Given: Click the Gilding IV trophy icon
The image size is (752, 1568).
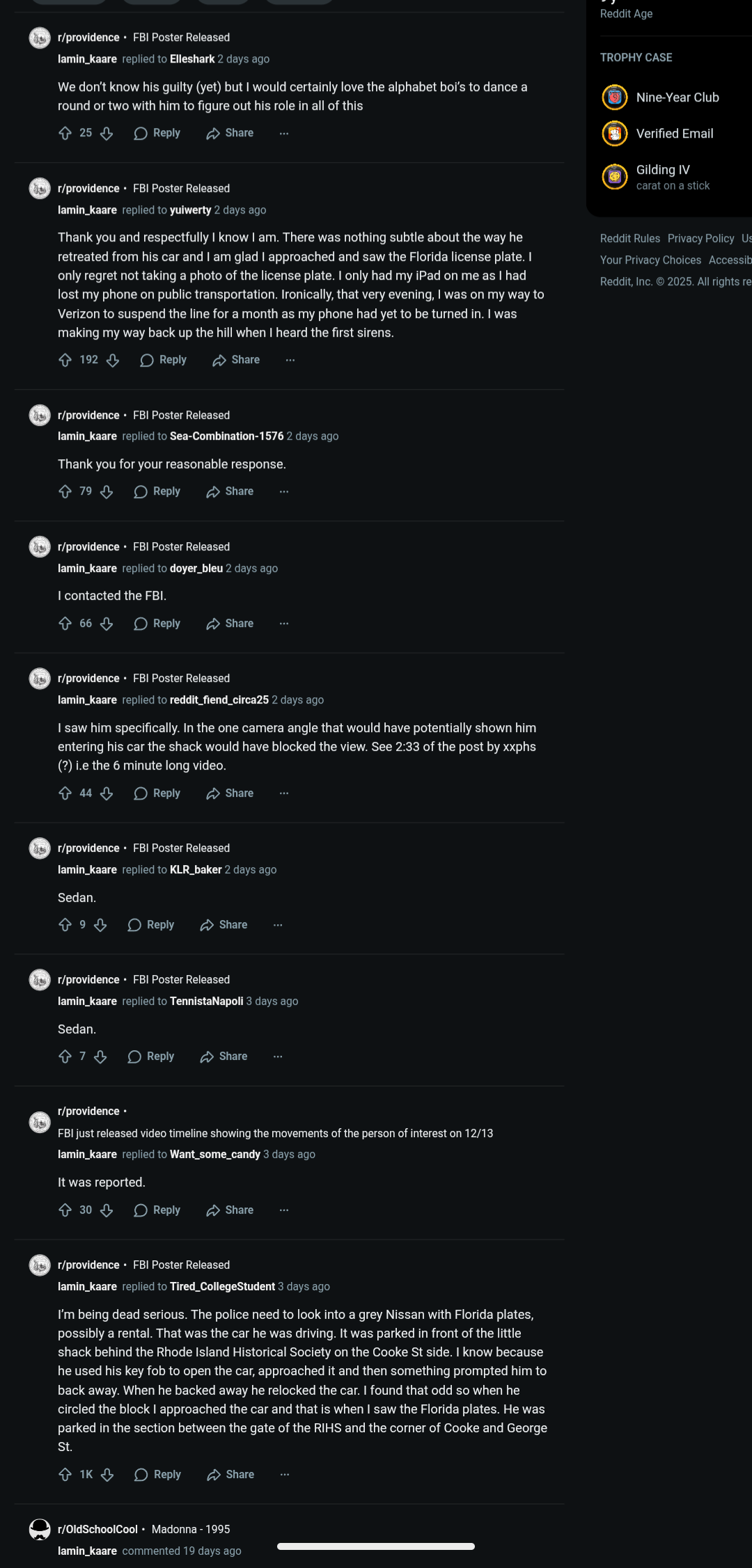Looking at the screenshot, I should 615,177.
